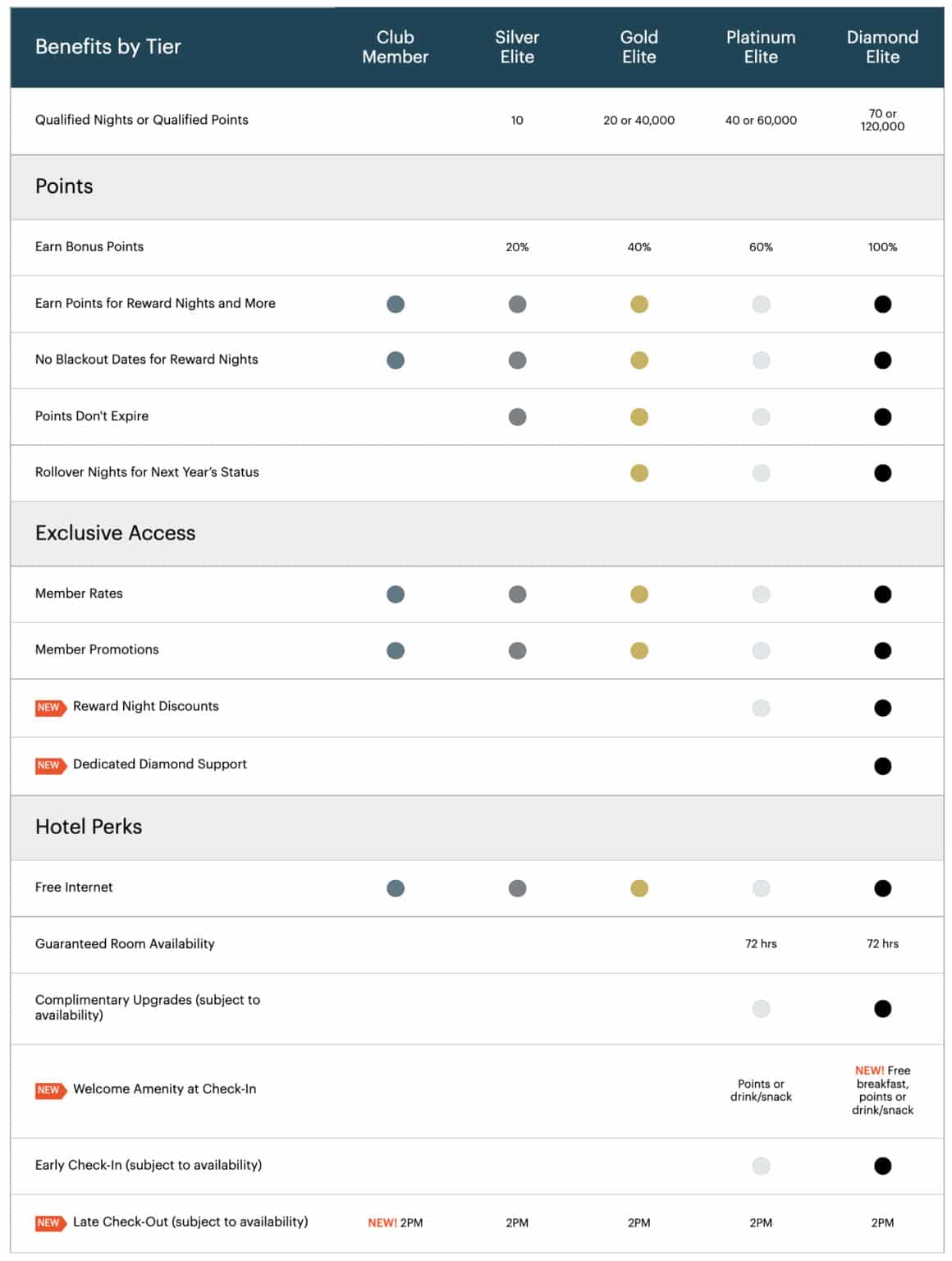
Task: Click the NEW badge beside Late Check-Out
Action: (x=48, y=1222)
